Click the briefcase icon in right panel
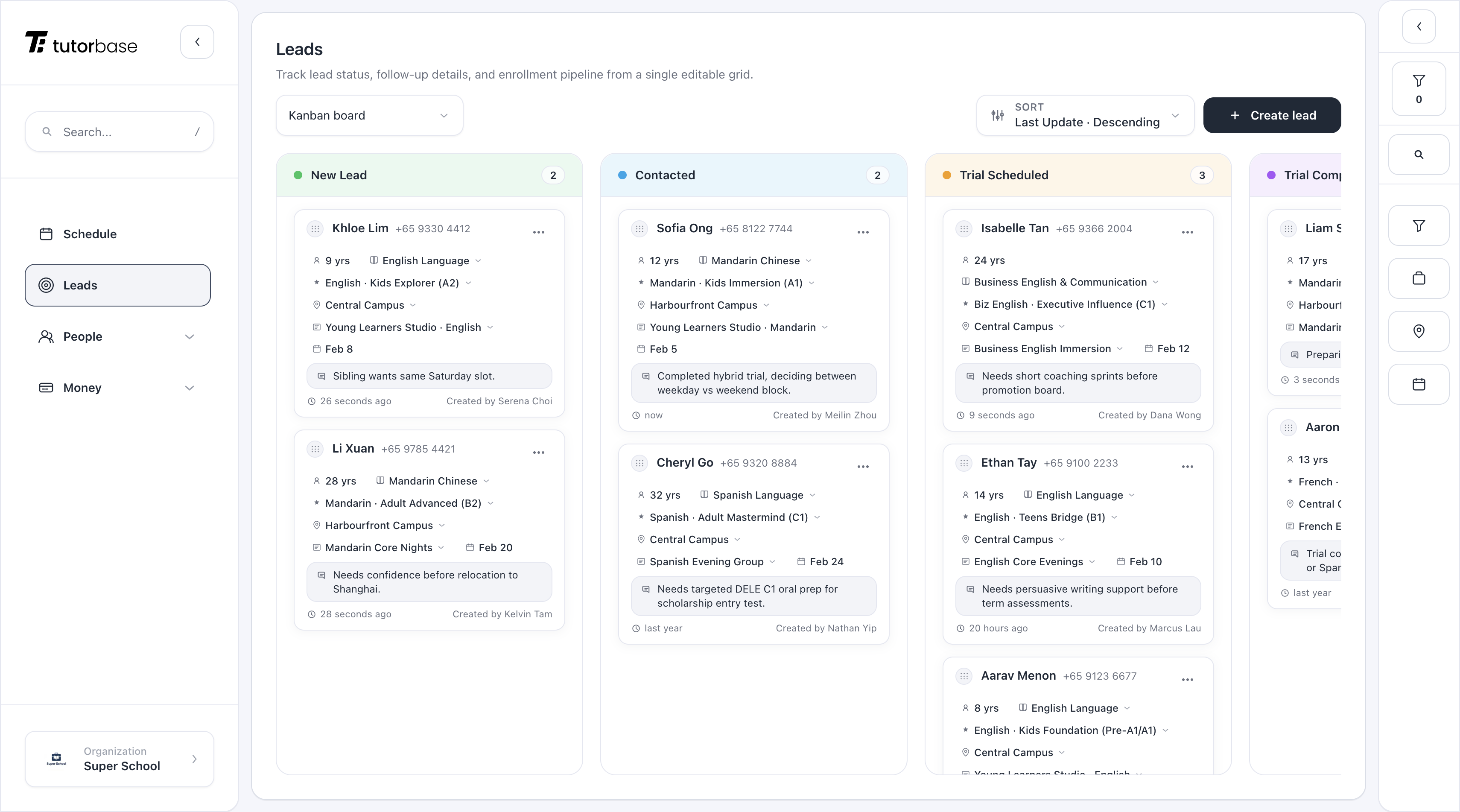 click(x=1418, y=278)
